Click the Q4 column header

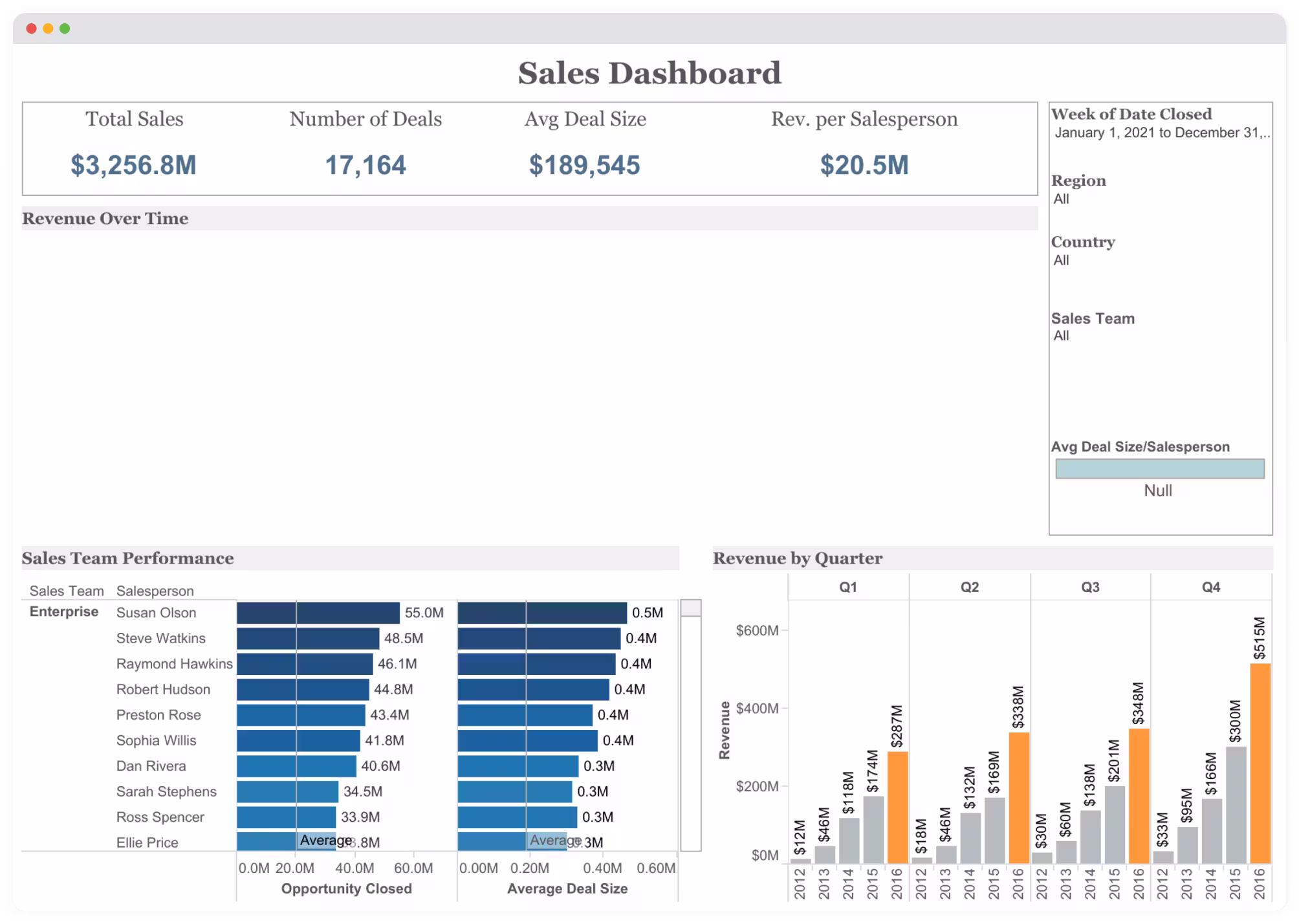pos(1211,588)
